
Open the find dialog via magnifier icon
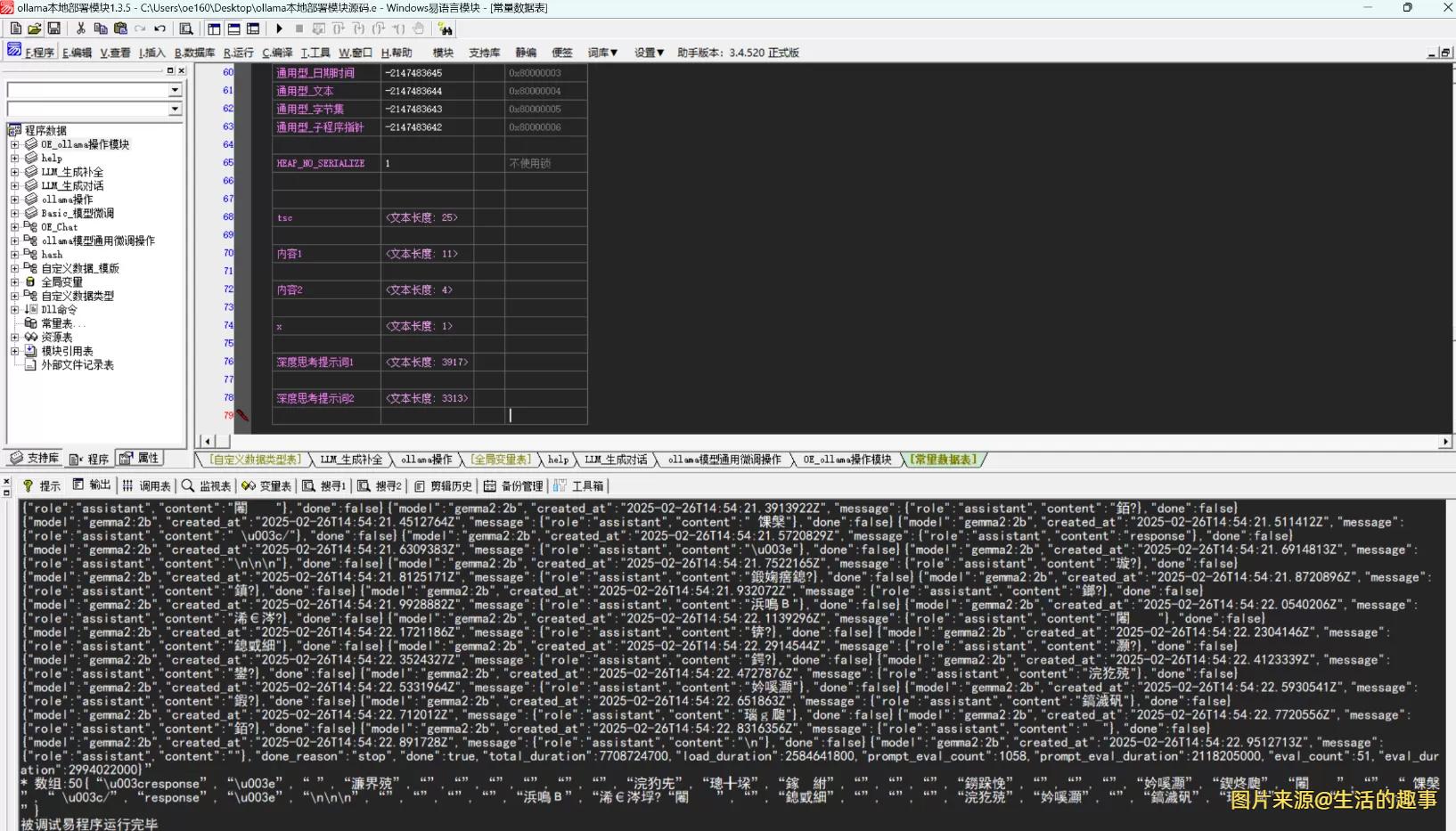click(x=186, y=29)
